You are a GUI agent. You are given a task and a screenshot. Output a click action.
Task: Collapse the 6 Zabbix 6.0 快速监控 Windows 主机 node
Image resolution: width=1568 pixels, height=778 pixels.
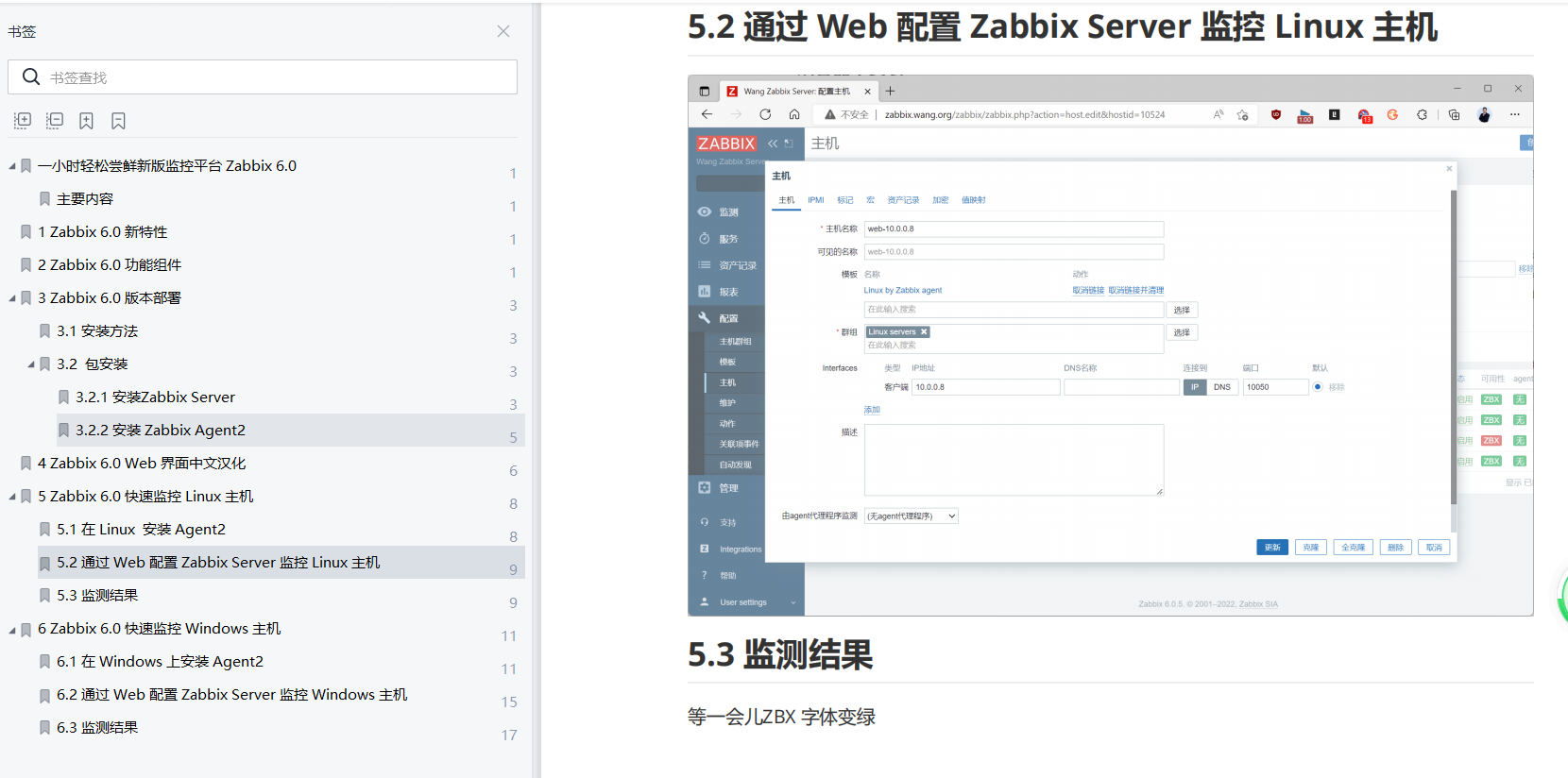pyautogui.click(x=12, y=629)
